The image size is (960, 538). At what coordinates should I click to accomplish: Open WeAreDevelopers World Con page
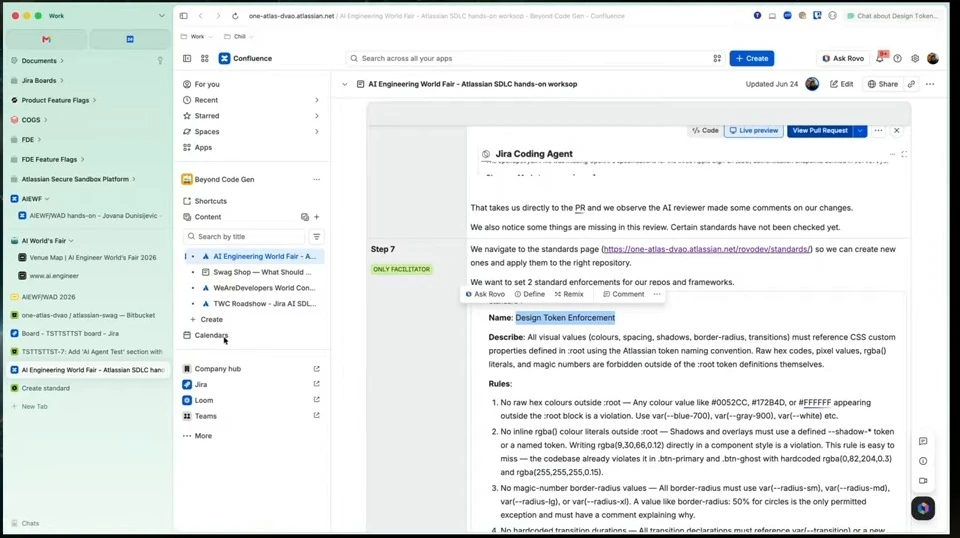[x=264, y=288]
